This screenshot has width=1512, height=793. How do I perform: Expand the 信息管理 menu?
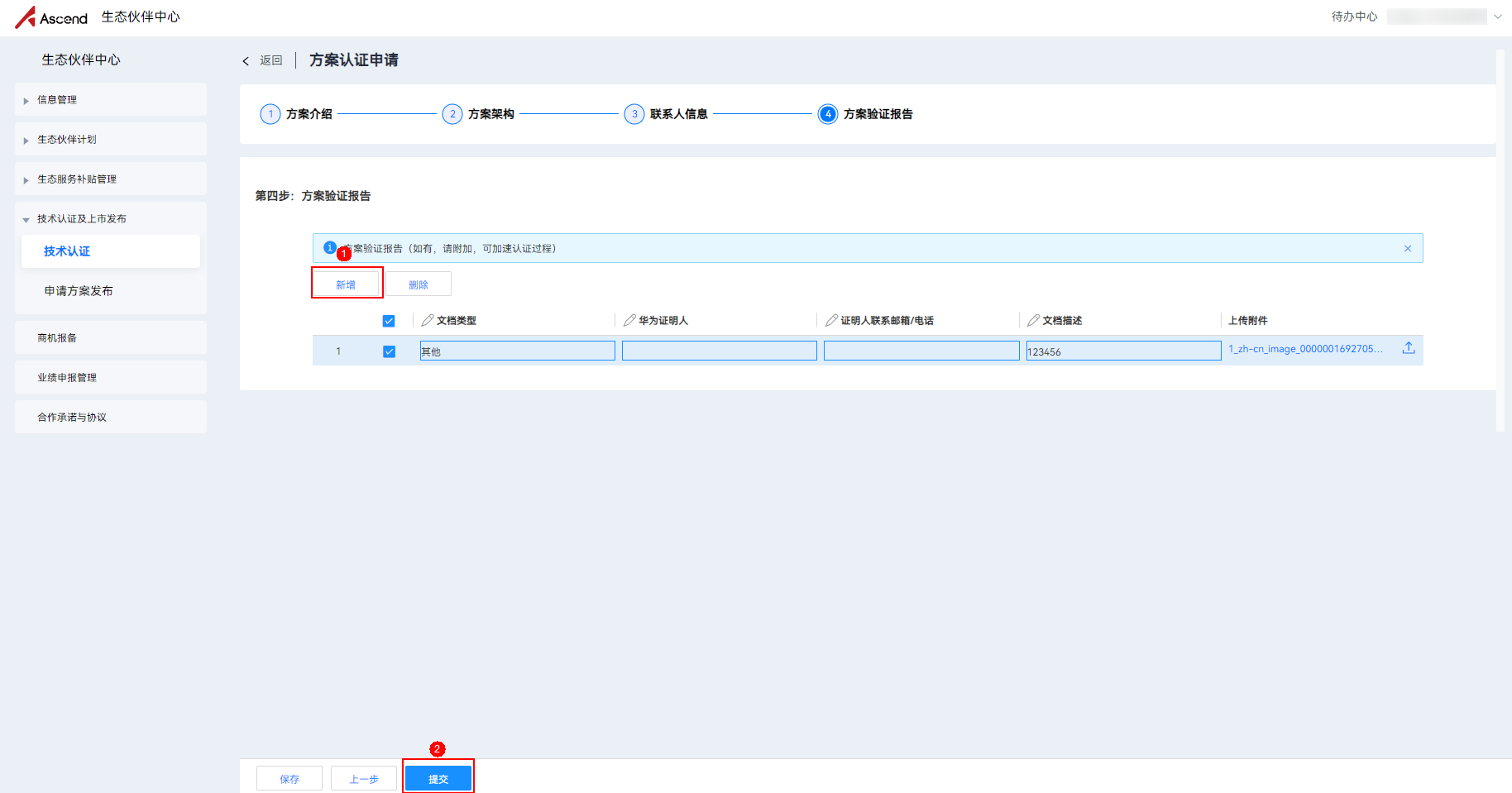[x=111, y=100]
